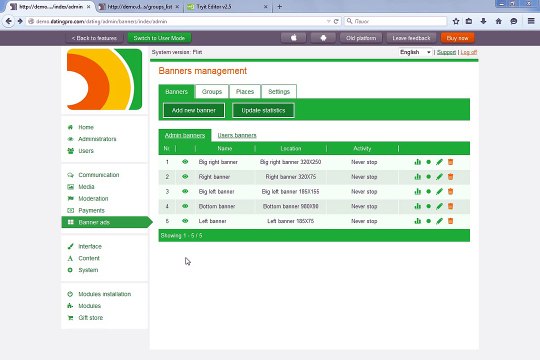The height and width of the screenshot is (360, 540).
Task: Edit the Right banner
Action: (x=439, y=177)
